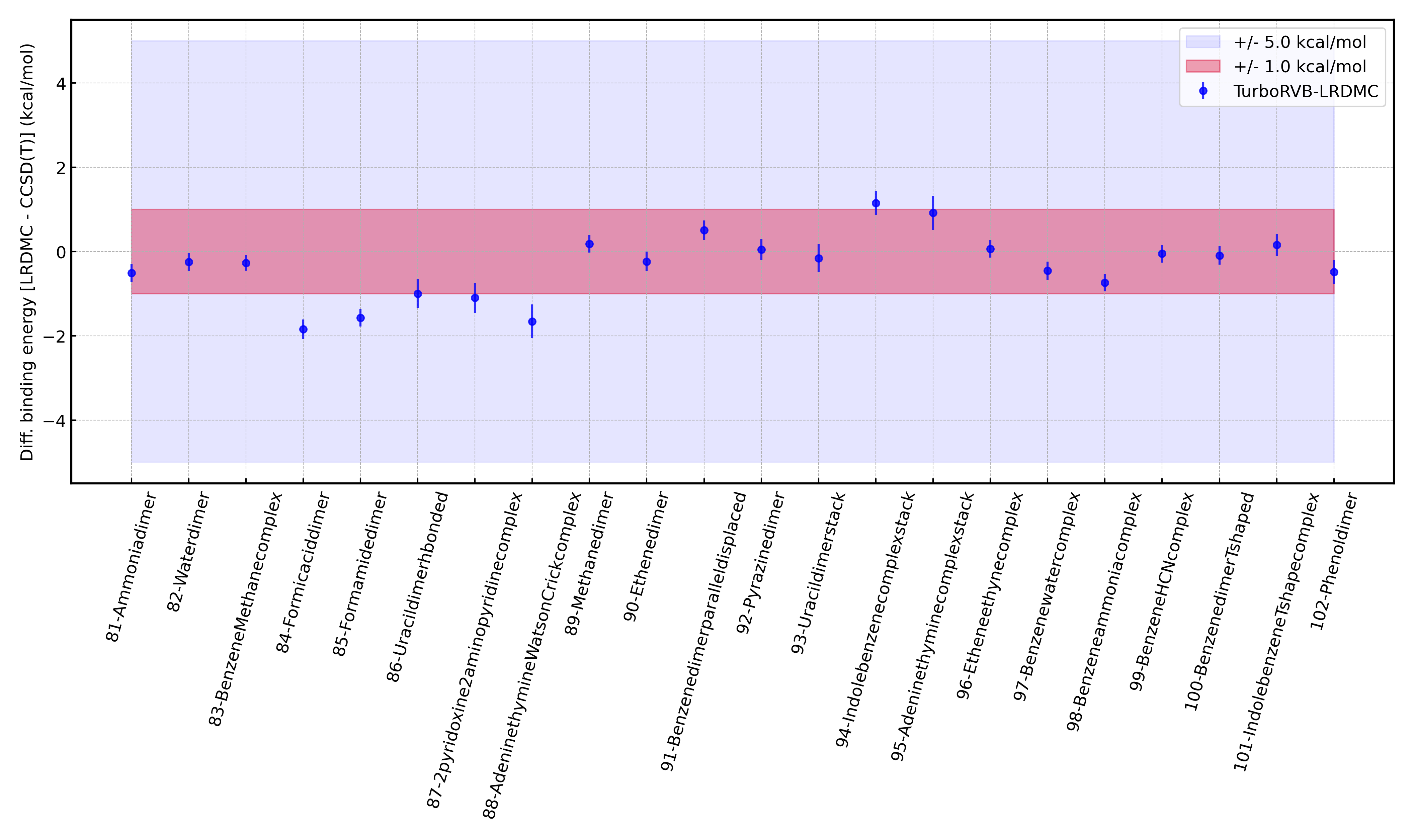
Task: Select the 99-BenzeneHCNcomplex label
Action: pyautogui.click(x=1161, y=591)
